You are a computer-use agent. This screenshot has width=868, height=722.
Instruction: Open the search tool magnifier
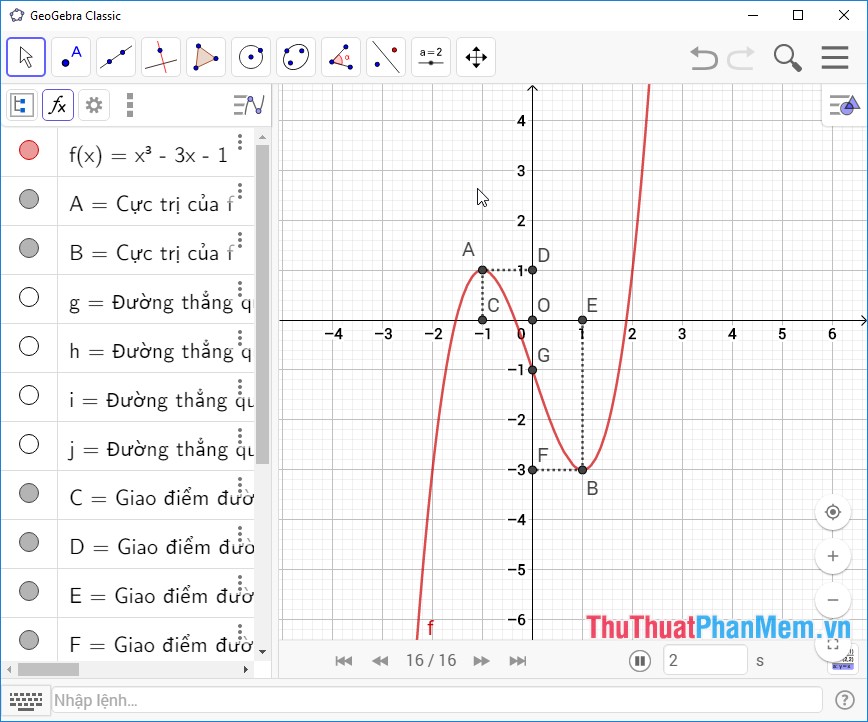point(787,58)
